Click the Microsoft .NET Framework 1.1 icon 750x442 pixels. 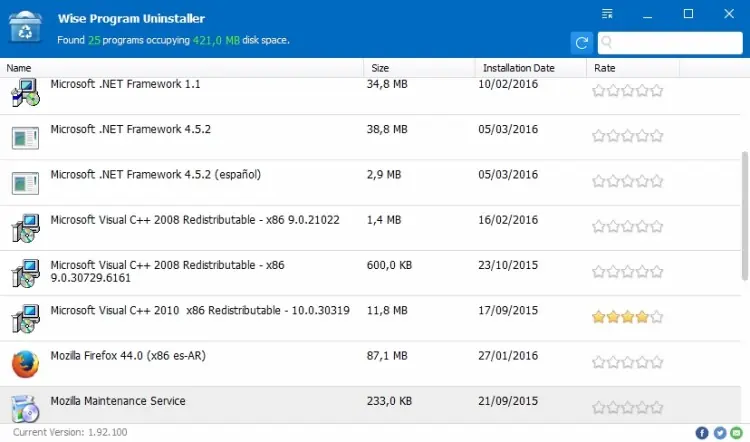coord(25,92)
